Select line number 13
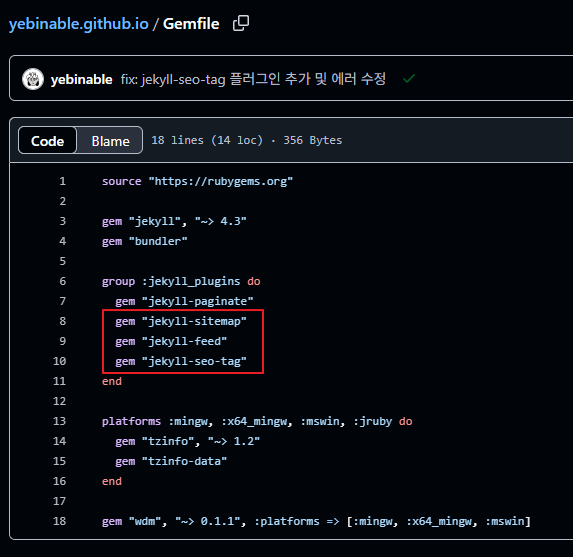 (60, 421)
